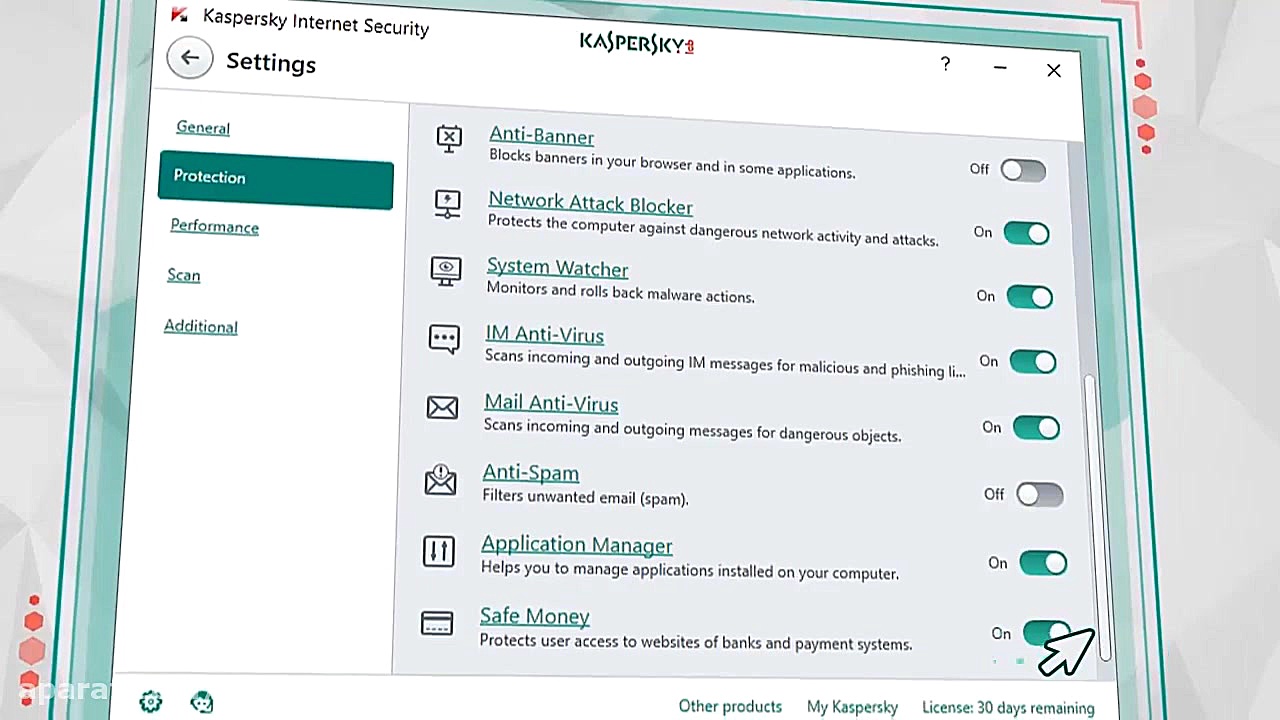This screenshot has width=1280, height=720.
Task: Minimize the Kaspersky window
Action: (1000, 68)
